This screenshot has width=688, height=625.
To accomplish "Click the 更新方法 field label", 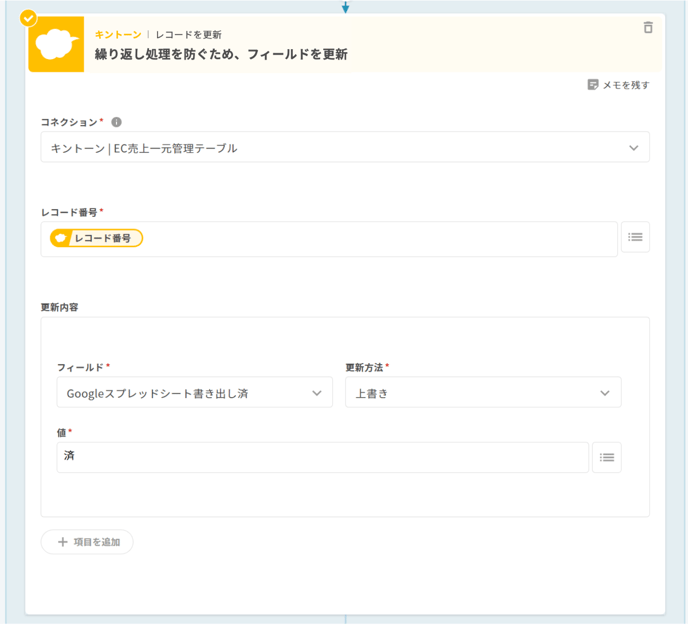I will (364, 367).
